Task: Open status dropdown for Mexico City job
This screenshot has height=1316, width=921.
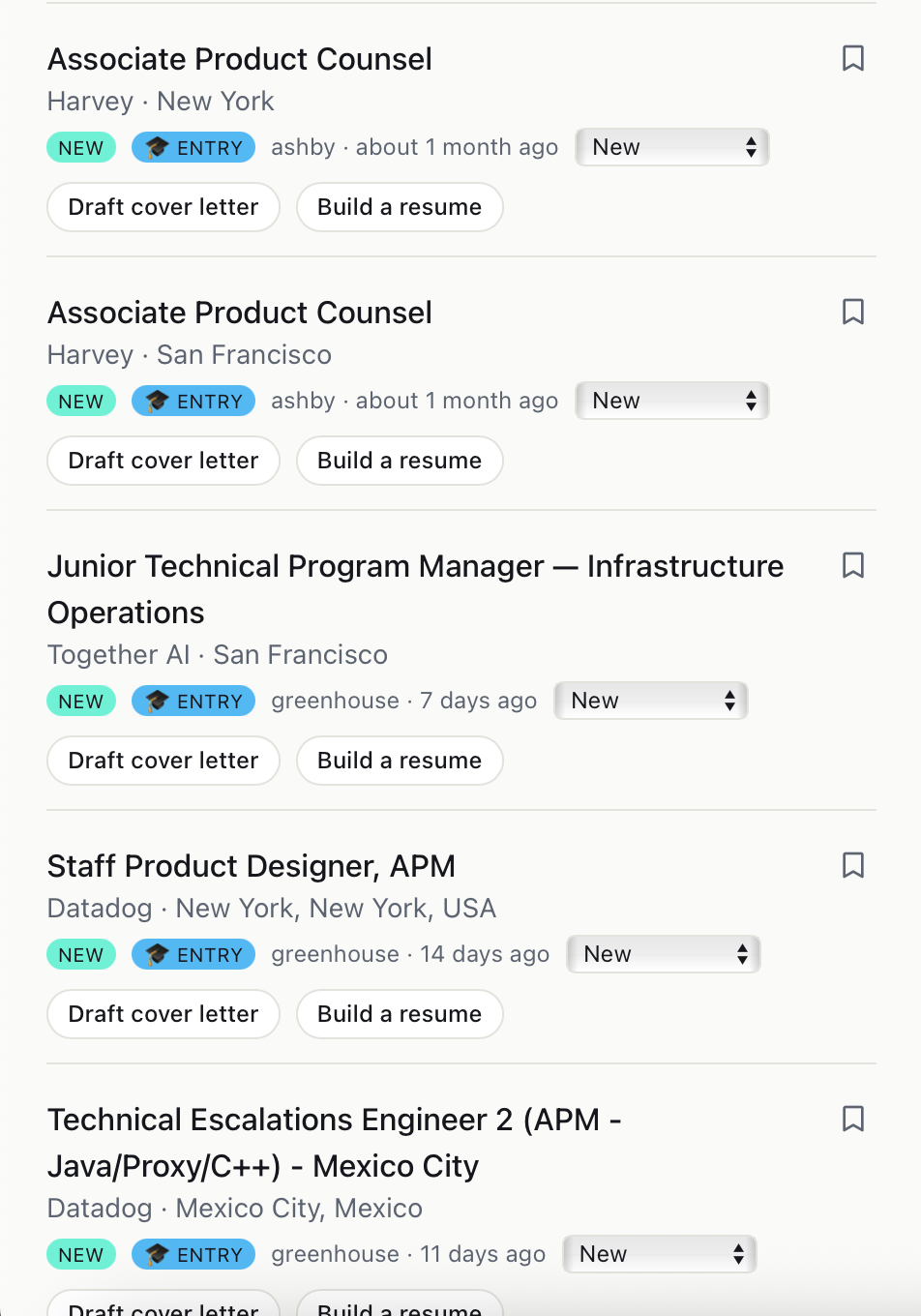Action: click(x=660, y=1254)
